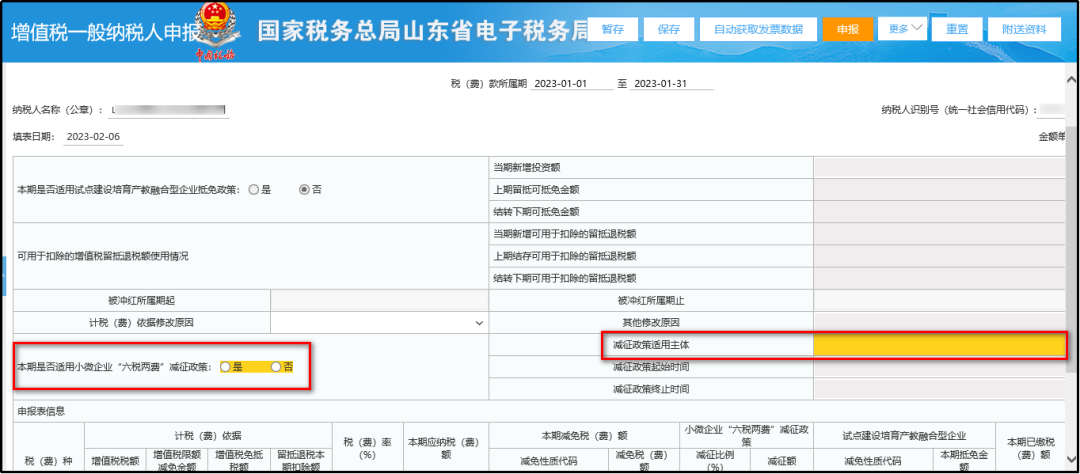Screen dimensions: 1080x474
Task: Click the 纳税人名称 name field
Action: pyautogui.click(x=169, y=110)
